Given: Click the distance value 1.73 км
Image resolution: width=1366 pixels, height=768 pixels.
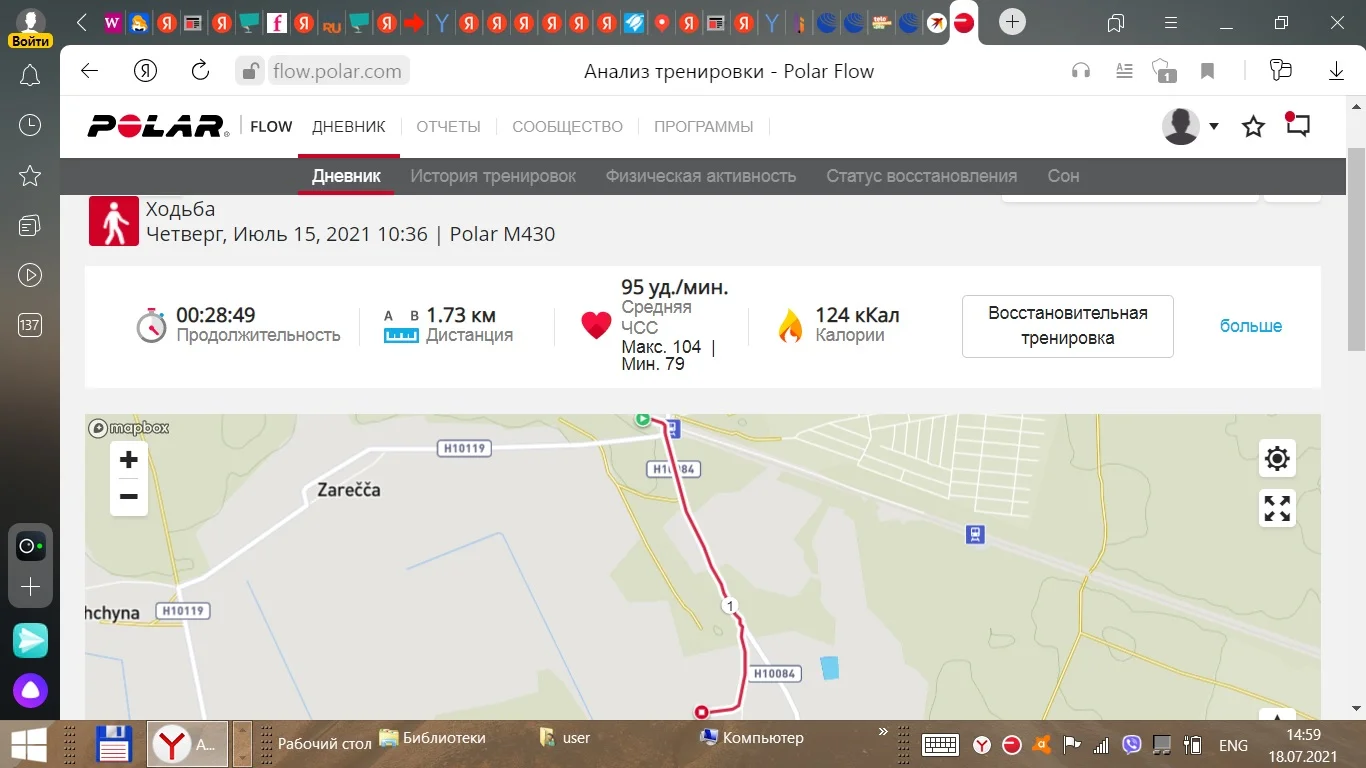Looking at the screenshot, I should tap(462, 315).
